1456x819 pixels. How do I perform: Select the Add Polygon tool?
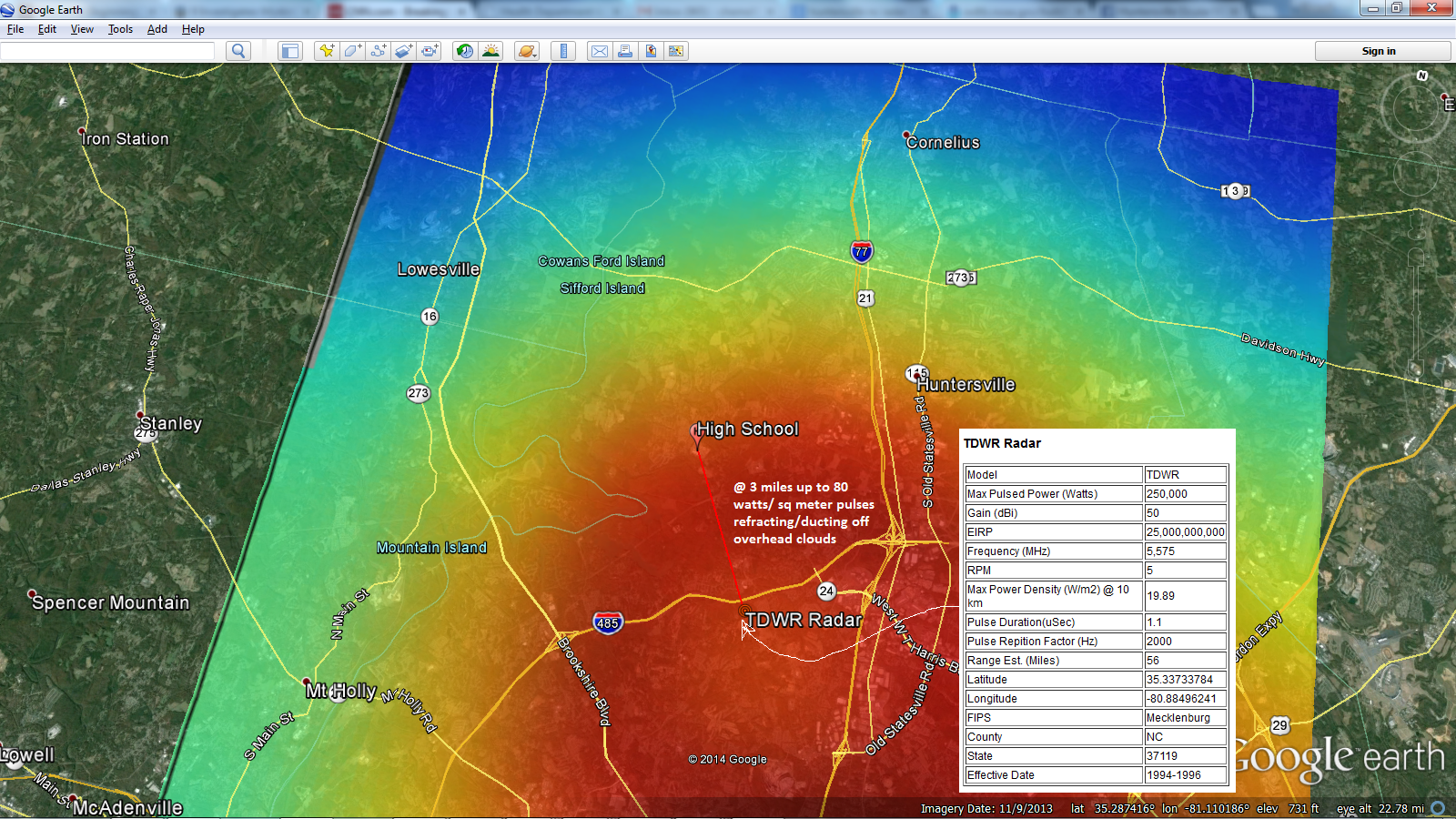352,51
